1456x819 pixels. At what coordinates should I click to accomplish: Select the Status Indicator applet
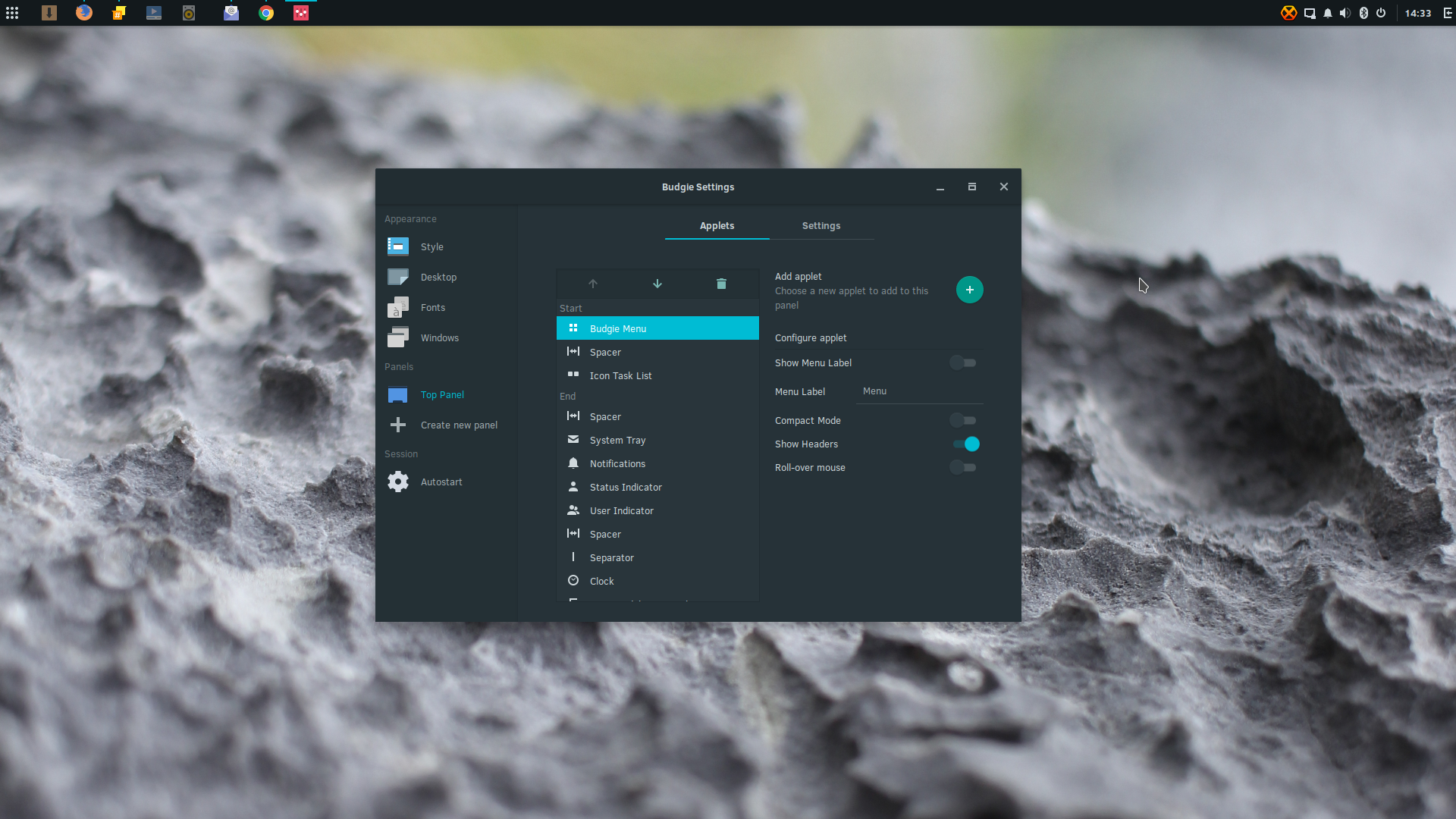click(x=657, y=487)
